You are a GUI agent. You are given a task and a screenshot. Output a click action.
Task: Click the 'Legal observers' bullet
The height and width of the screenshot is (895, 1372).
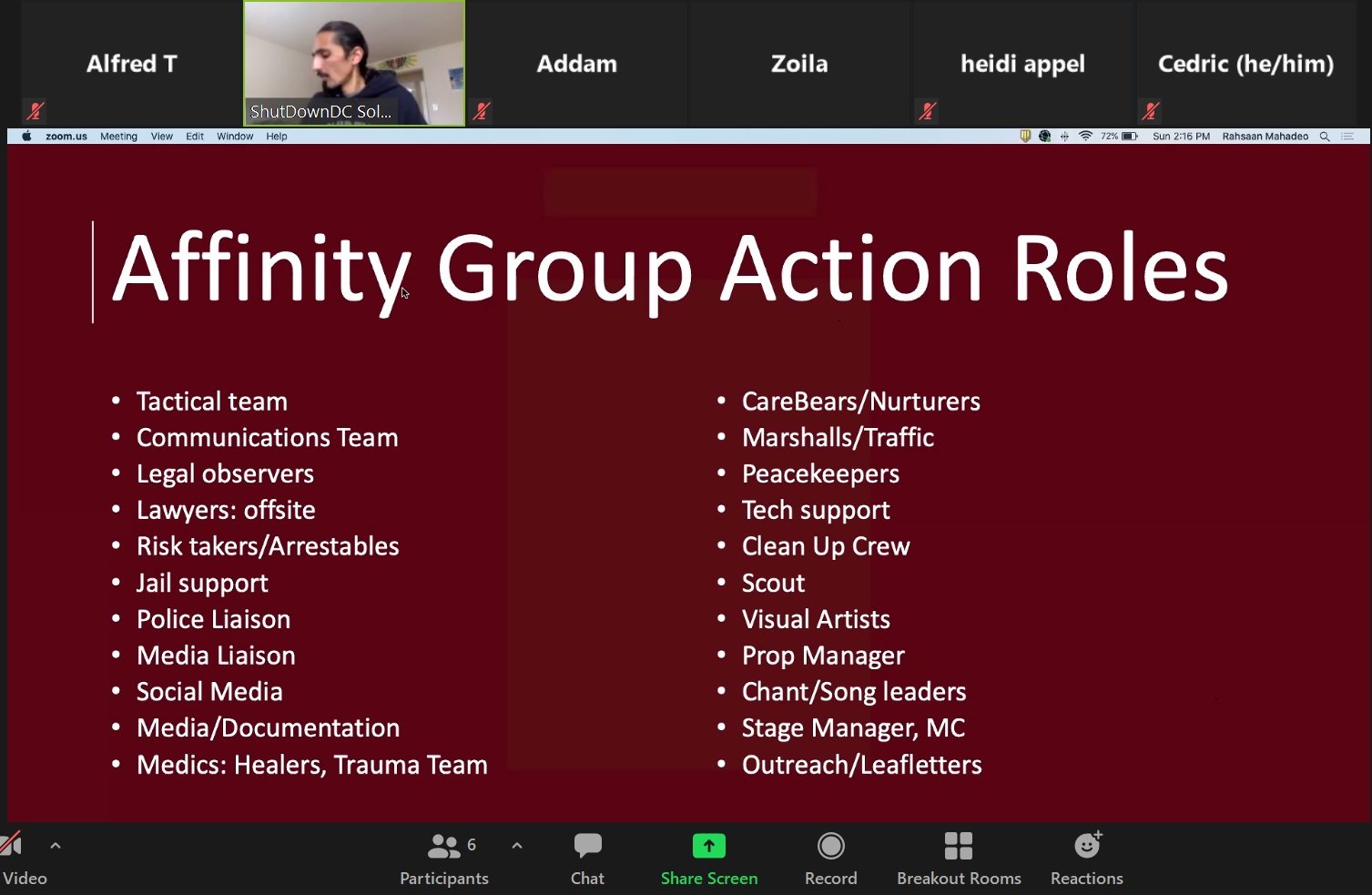225,474
